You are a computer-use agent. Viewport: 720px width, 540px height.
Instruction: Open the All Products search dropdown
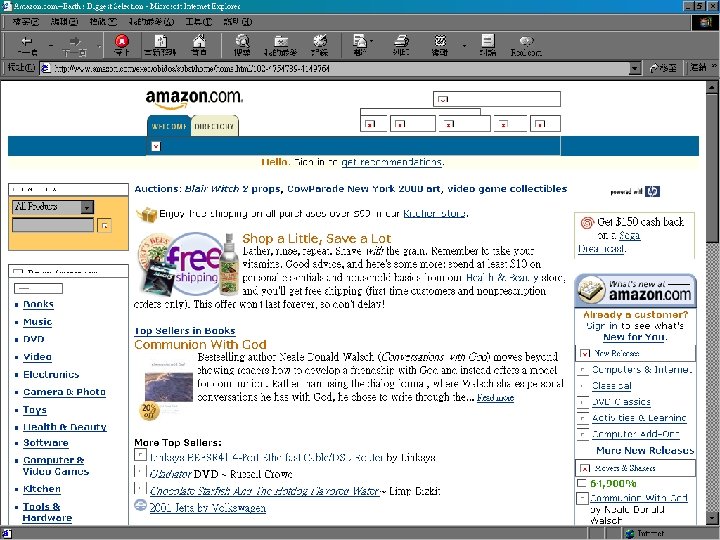point(87,207)
